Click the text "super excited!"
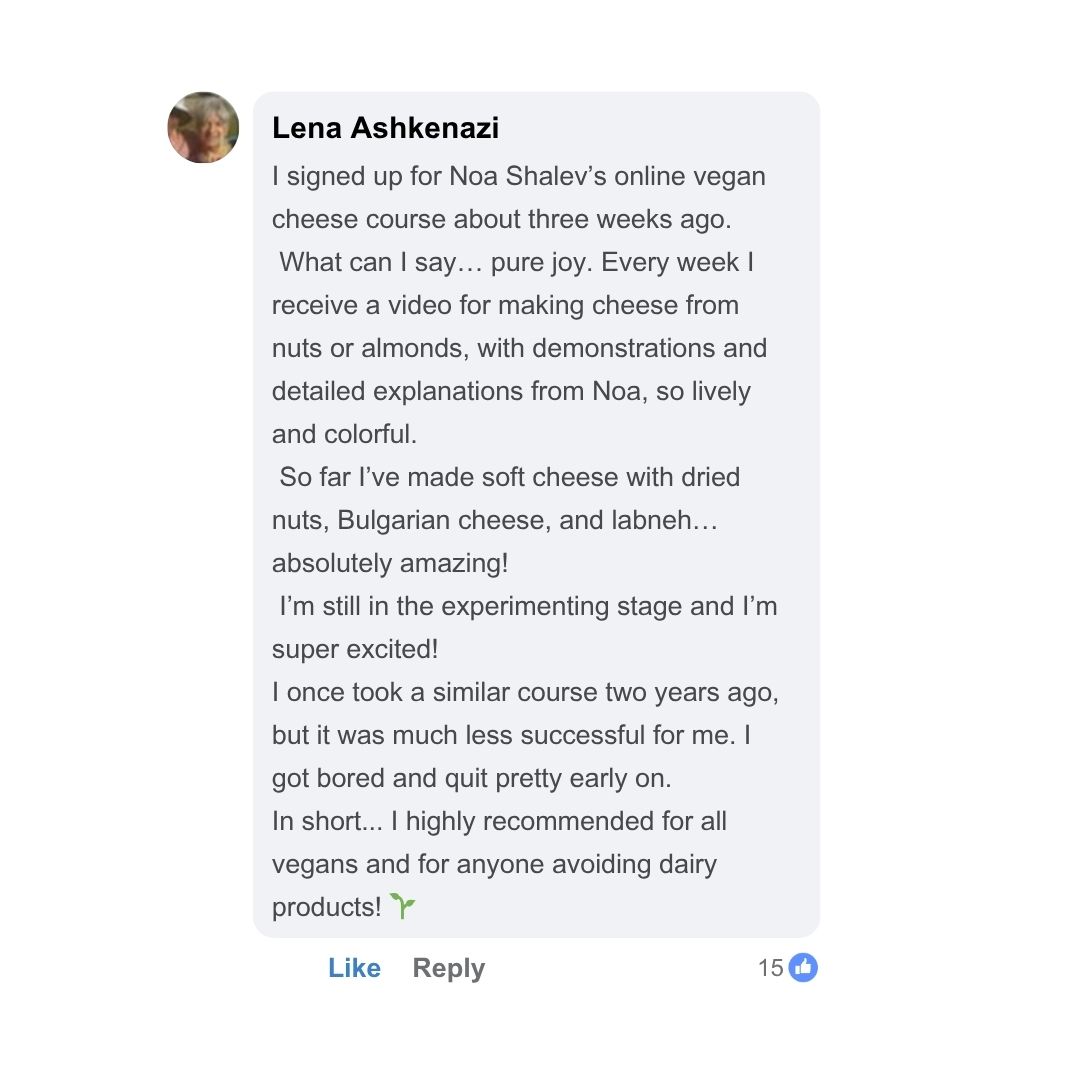Screen dimensions: 1080x1080 pos(355,649)
